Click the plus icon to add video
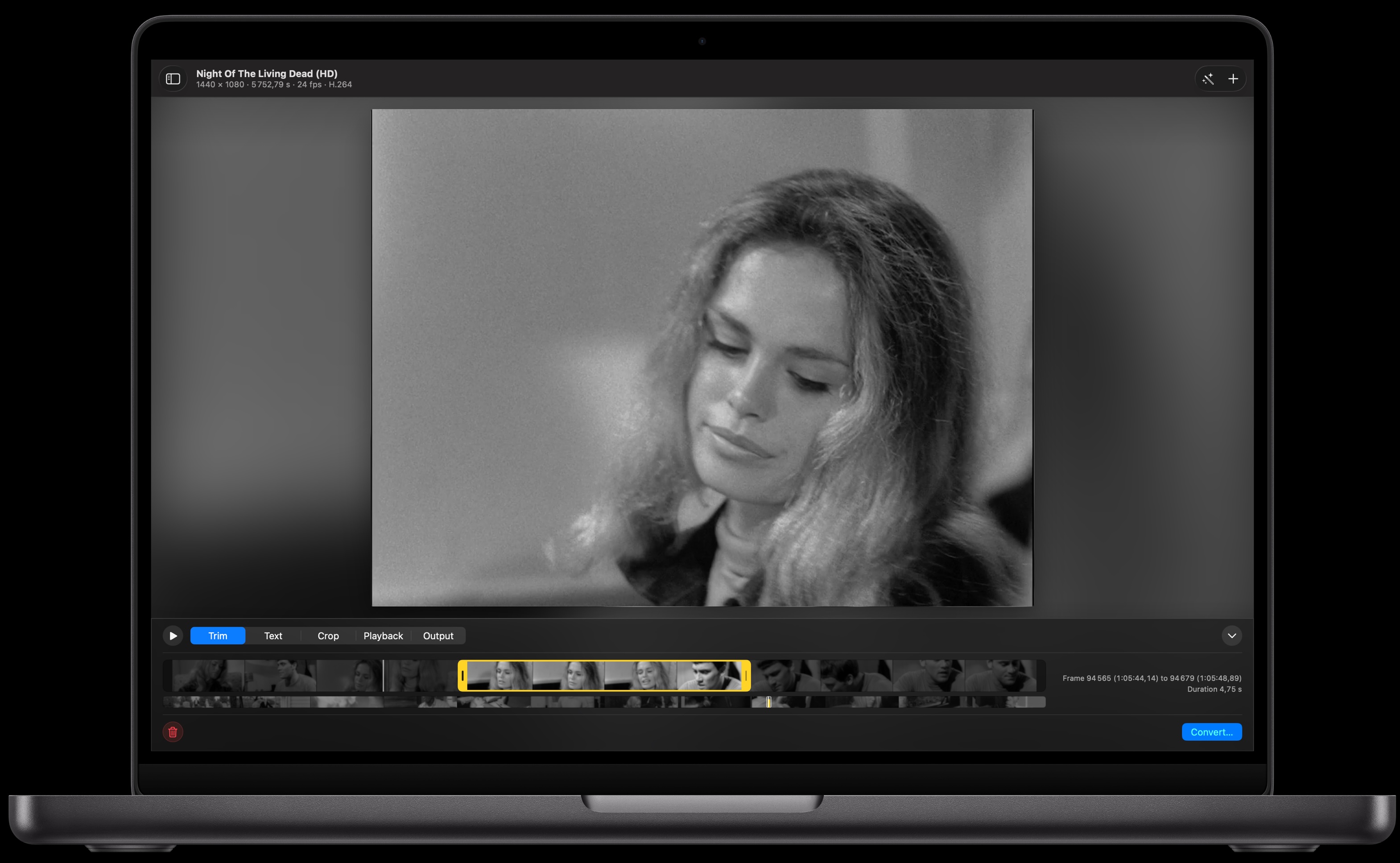The image size is (1400, 863). click(x=1233, y=79)
